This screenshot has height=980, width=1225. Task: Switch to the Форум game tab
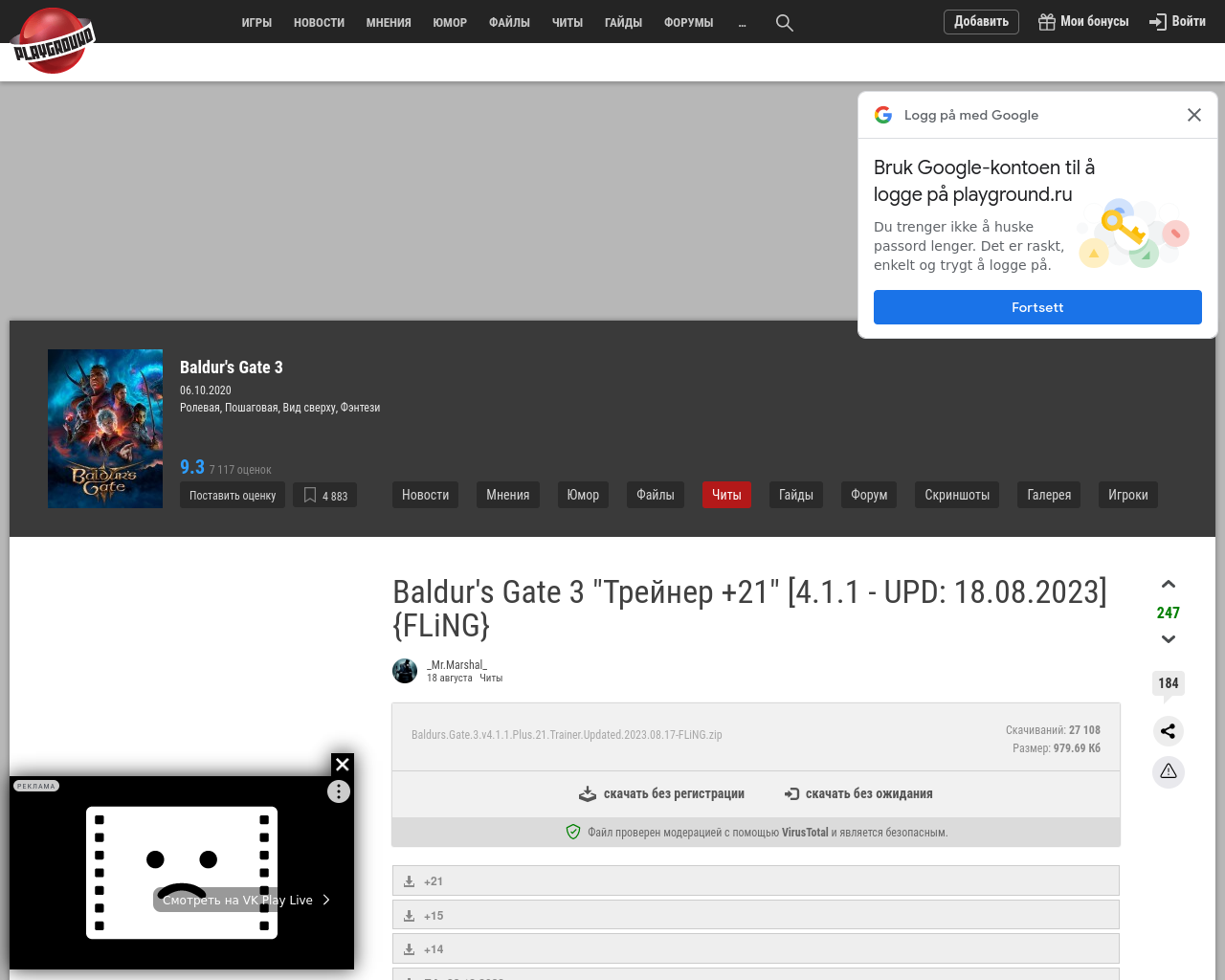pyautogui.click(x=869, y=495)
